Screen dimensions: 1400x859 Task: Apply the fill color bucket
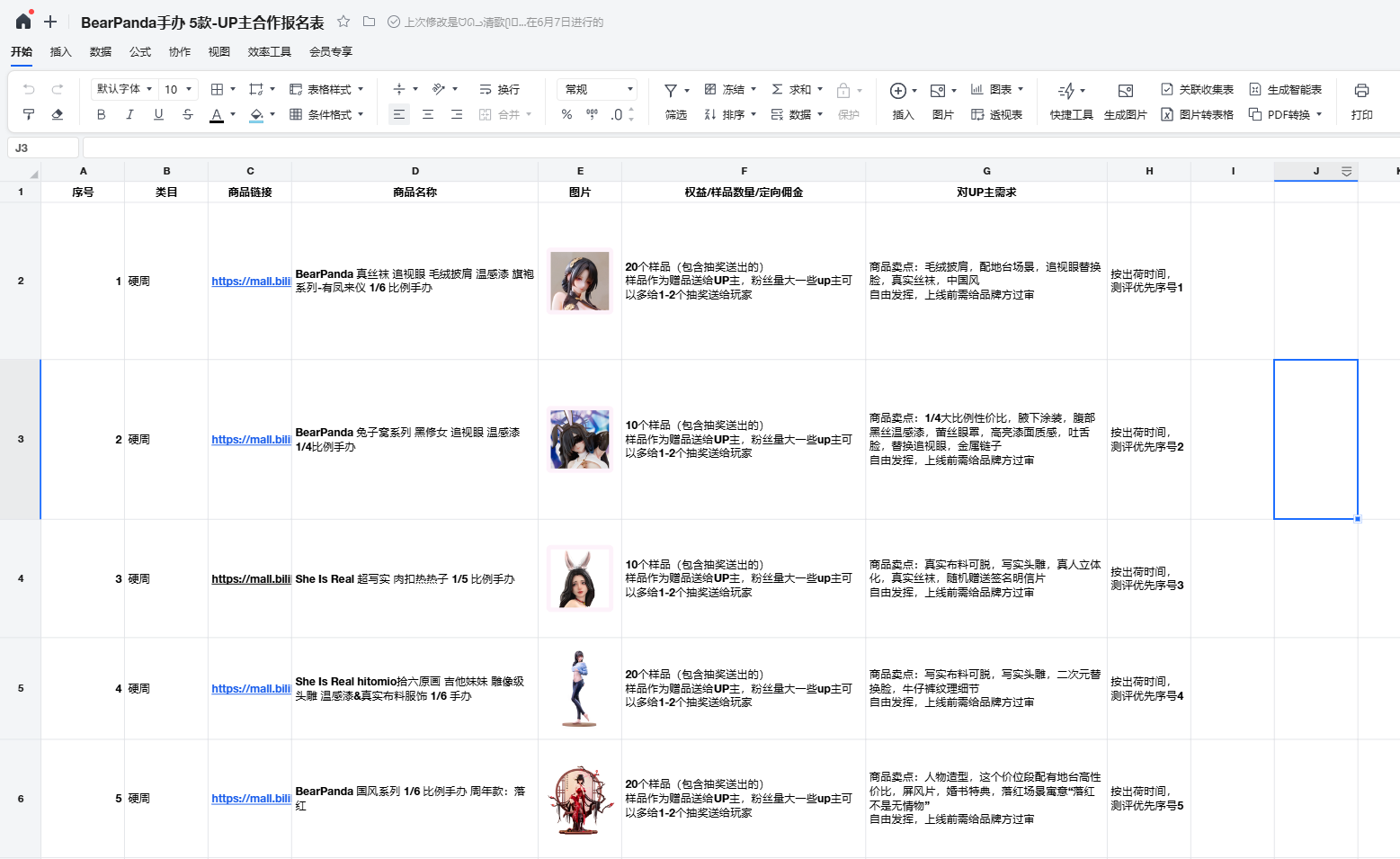point(256,115)
